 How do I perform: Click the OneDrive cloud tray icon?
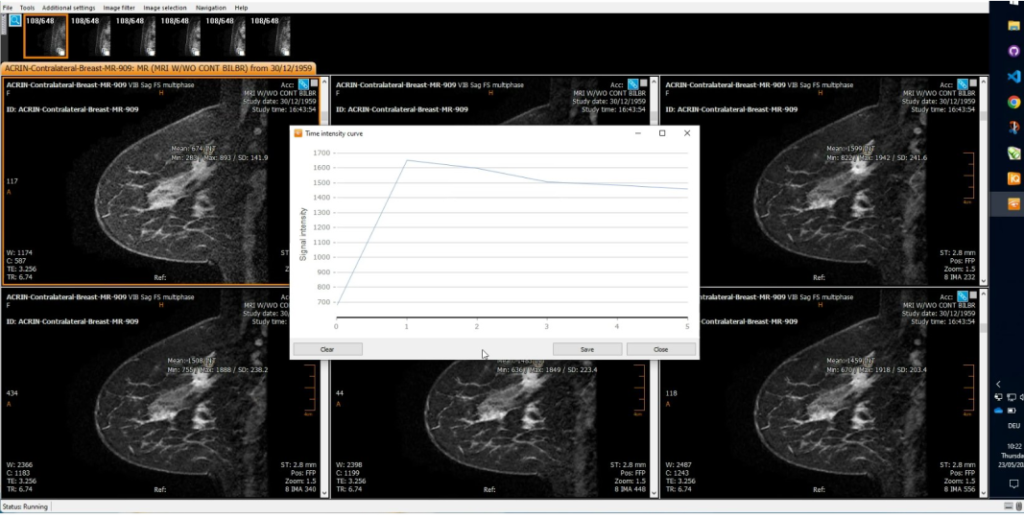pyautogui.click(x=998, y=410)
